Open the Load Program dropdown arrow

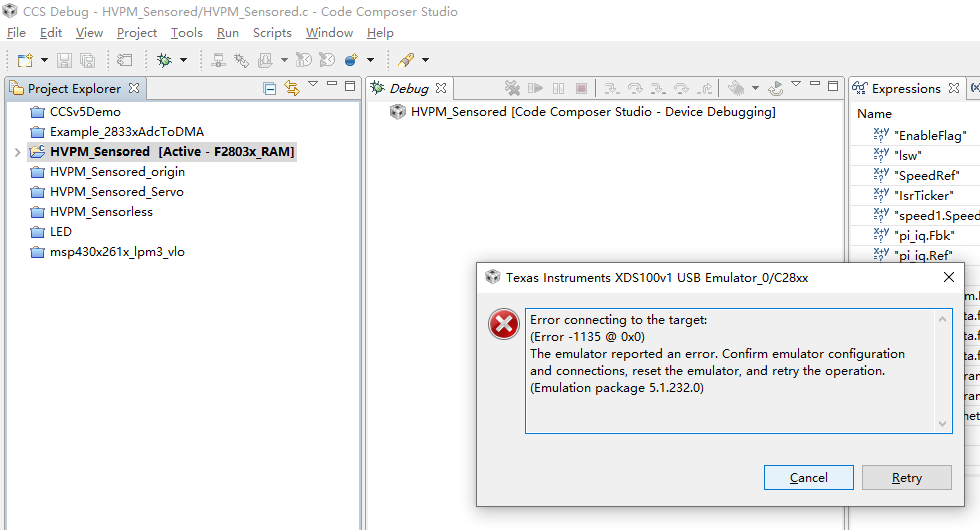(x=284, y=60)
